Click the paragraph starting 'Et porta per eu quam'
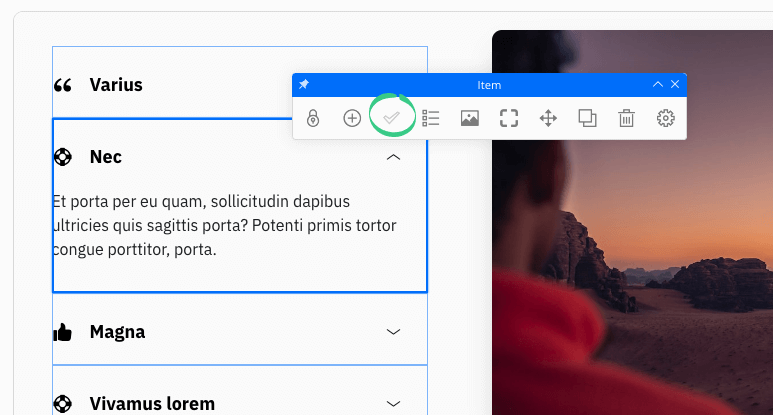Viewport: 773px width, 415px height. point(224,225)
